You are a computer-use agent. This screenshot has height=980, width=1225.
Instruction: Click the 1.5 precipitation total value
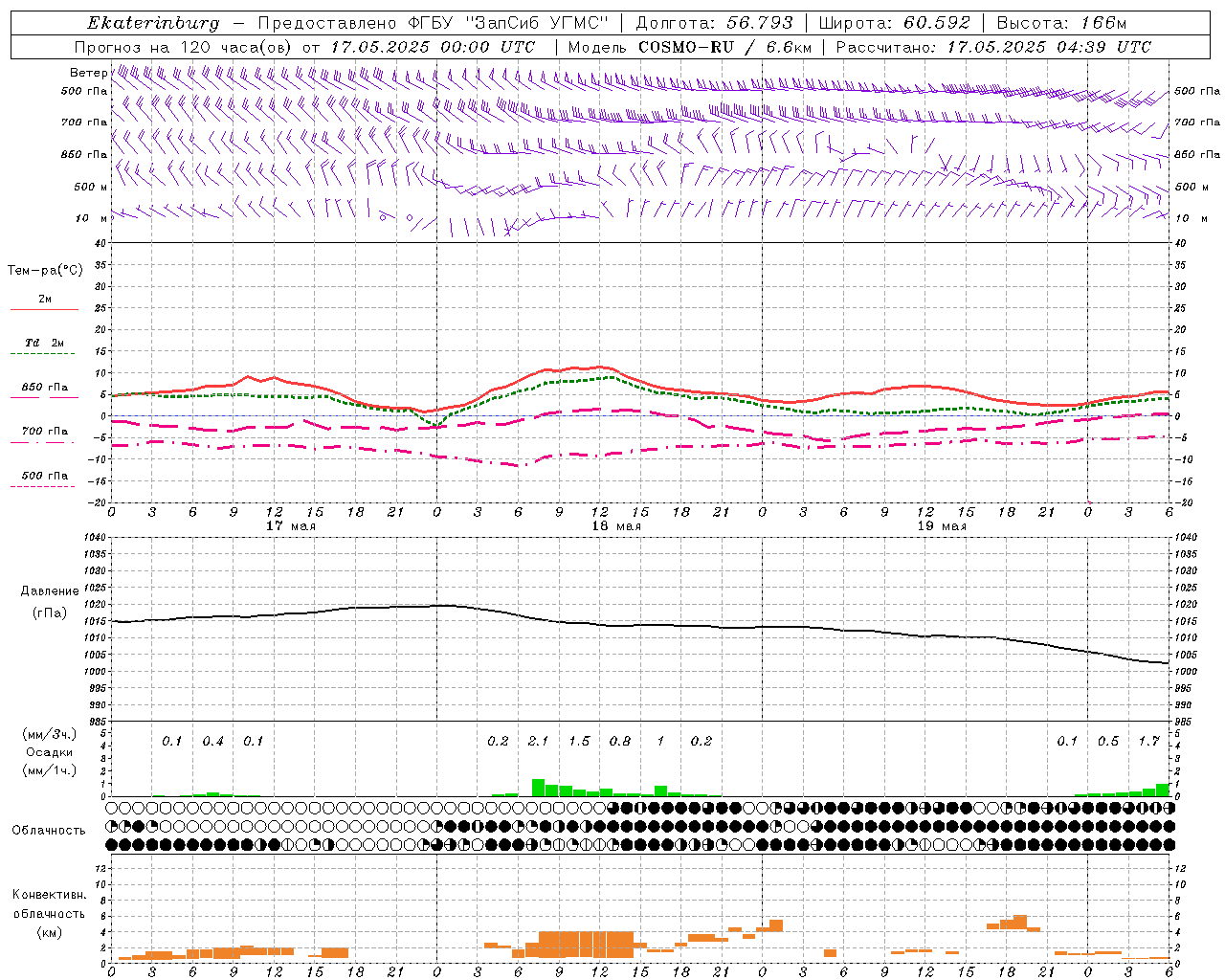579,741
